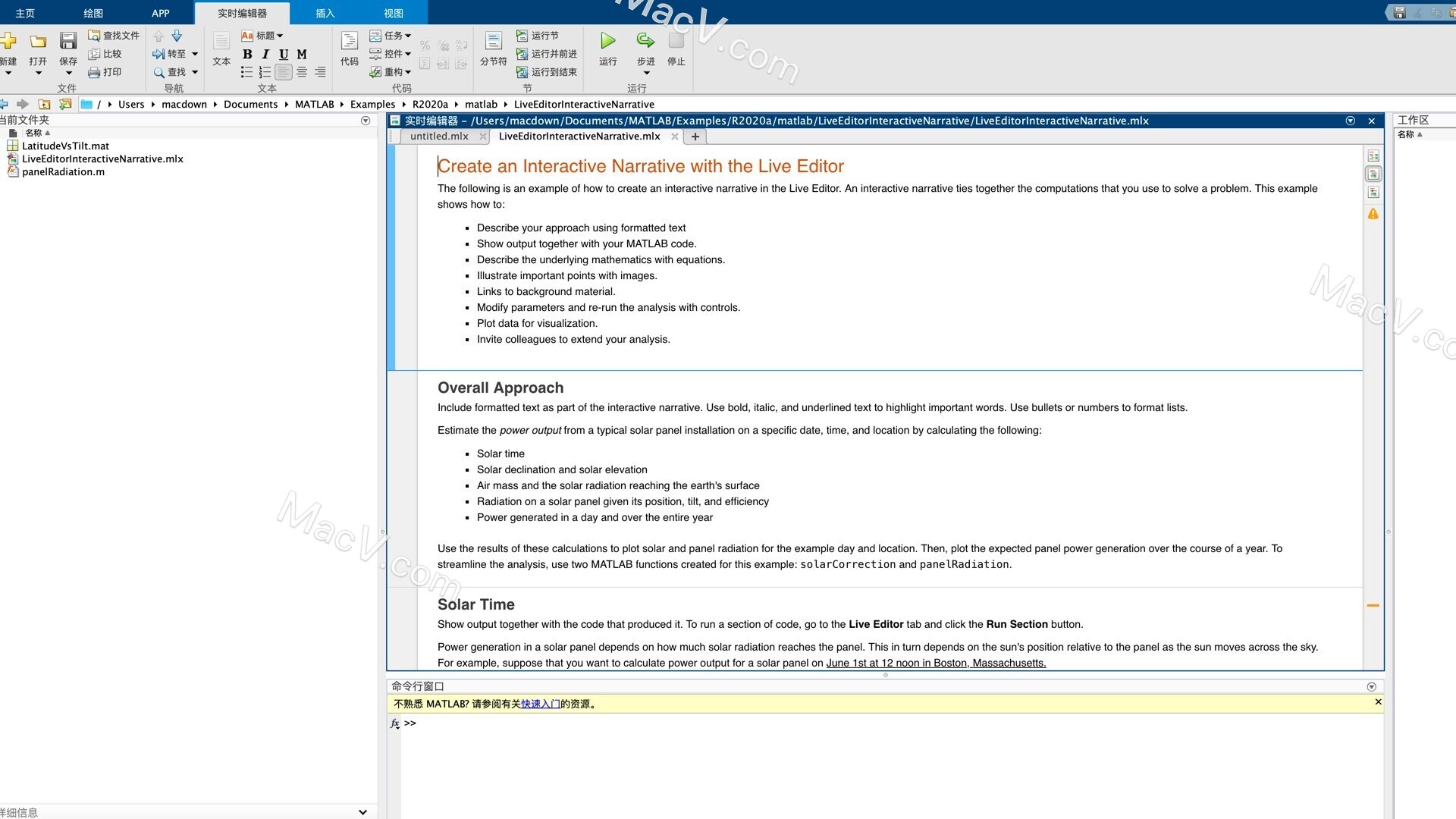Toggle italic text formatting
This screenshot has width=1456, height=819.
click(265, 54)
